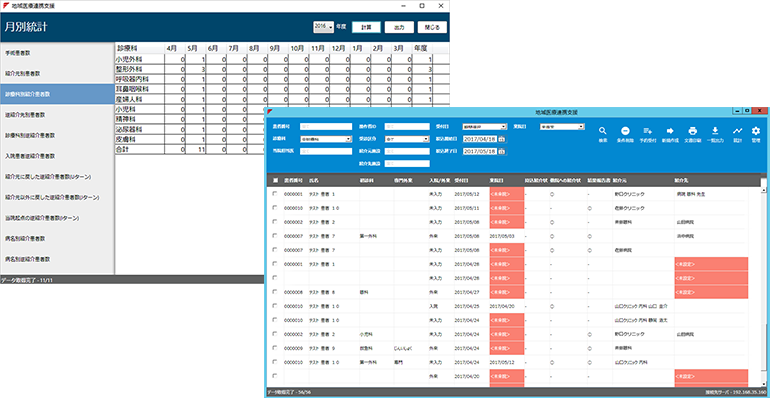Click the 患者番号 patient number input field
The width and height of the screenshot is (770, 398).
click(x=326, y=126)
